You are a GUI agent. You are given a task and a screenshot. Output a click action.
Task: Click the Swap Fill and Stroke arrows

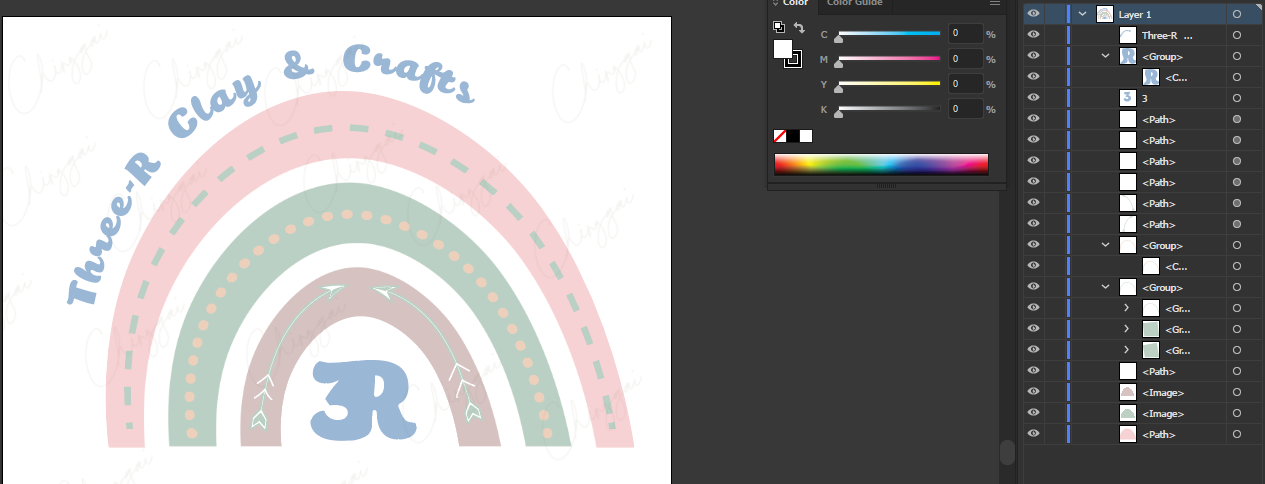pos(798,27)
